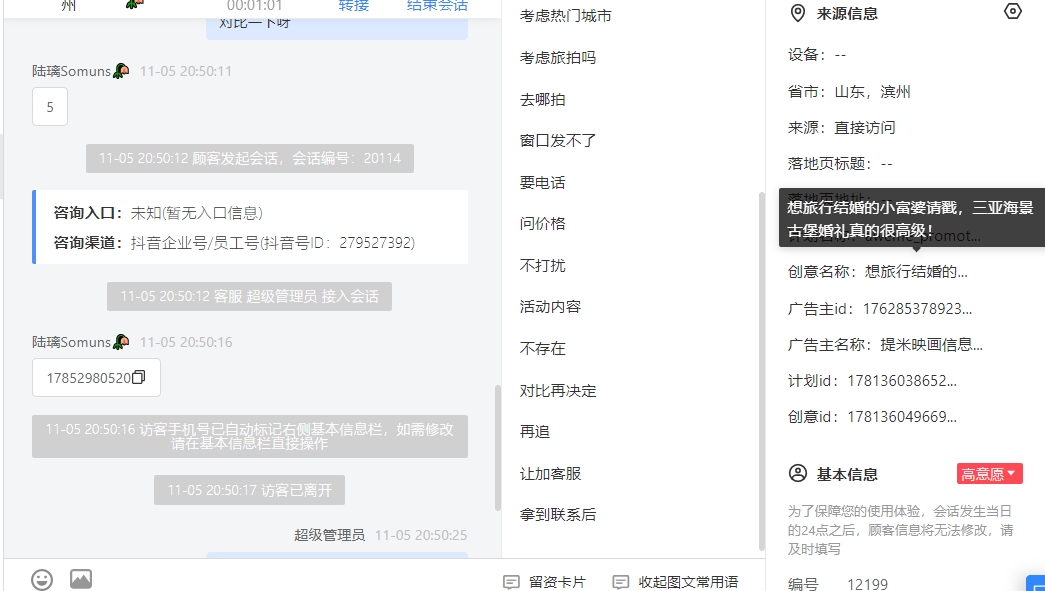Click the 超级管理员 sender label
Screen dimensions: 1045x591
click(329, 535)
